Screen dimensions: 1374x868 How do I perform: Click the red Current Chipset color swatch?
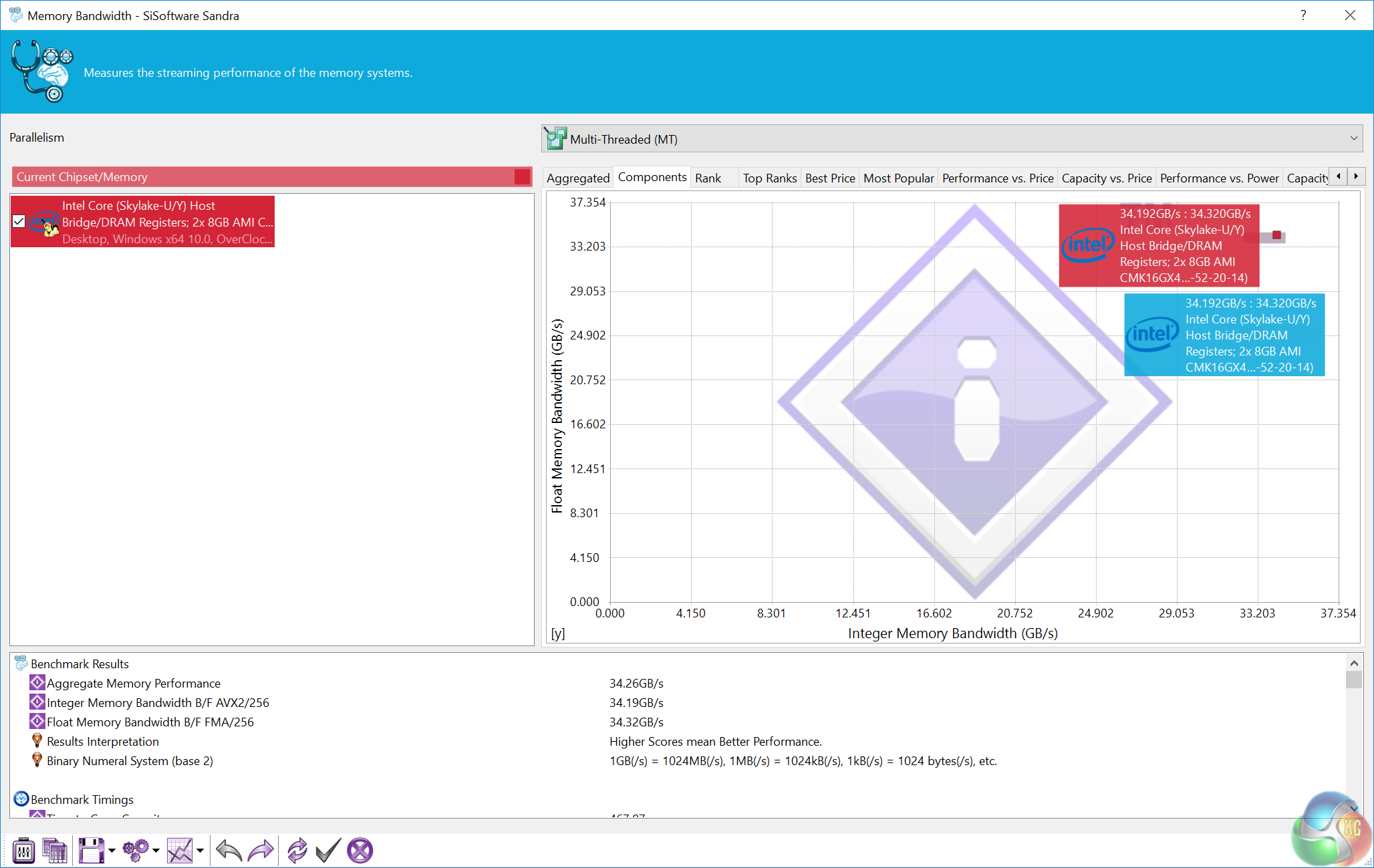(x=523, y=176)
